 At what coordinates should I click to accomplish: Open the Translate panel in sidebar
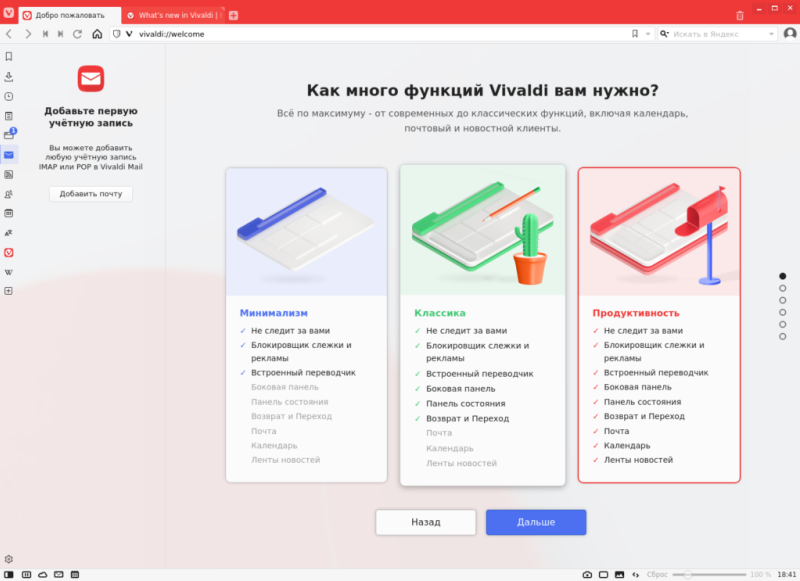tap(9, 233)
